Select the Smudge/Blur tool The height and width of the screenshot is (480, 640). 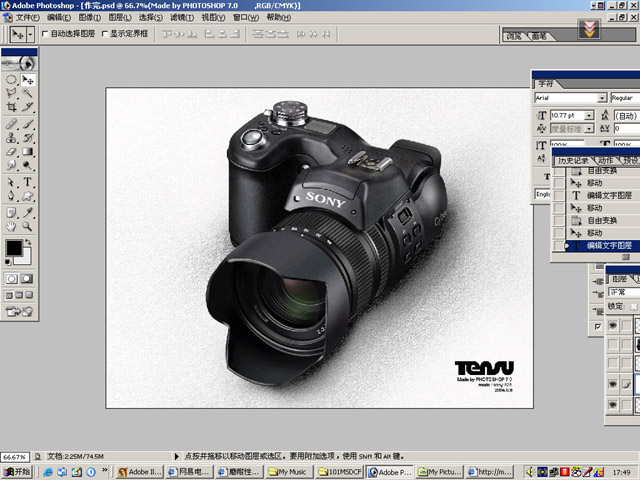pyautogui.click(x=11, y=165)
